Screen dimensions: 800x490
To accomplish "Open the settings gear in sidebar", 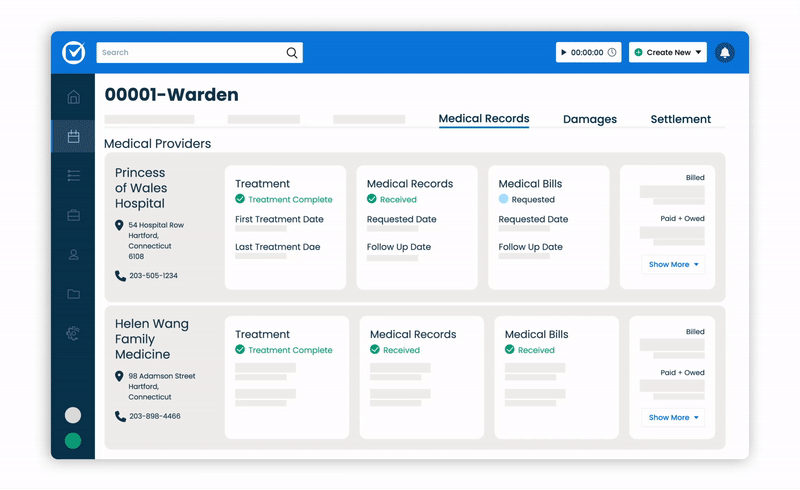I will [73, 333].
